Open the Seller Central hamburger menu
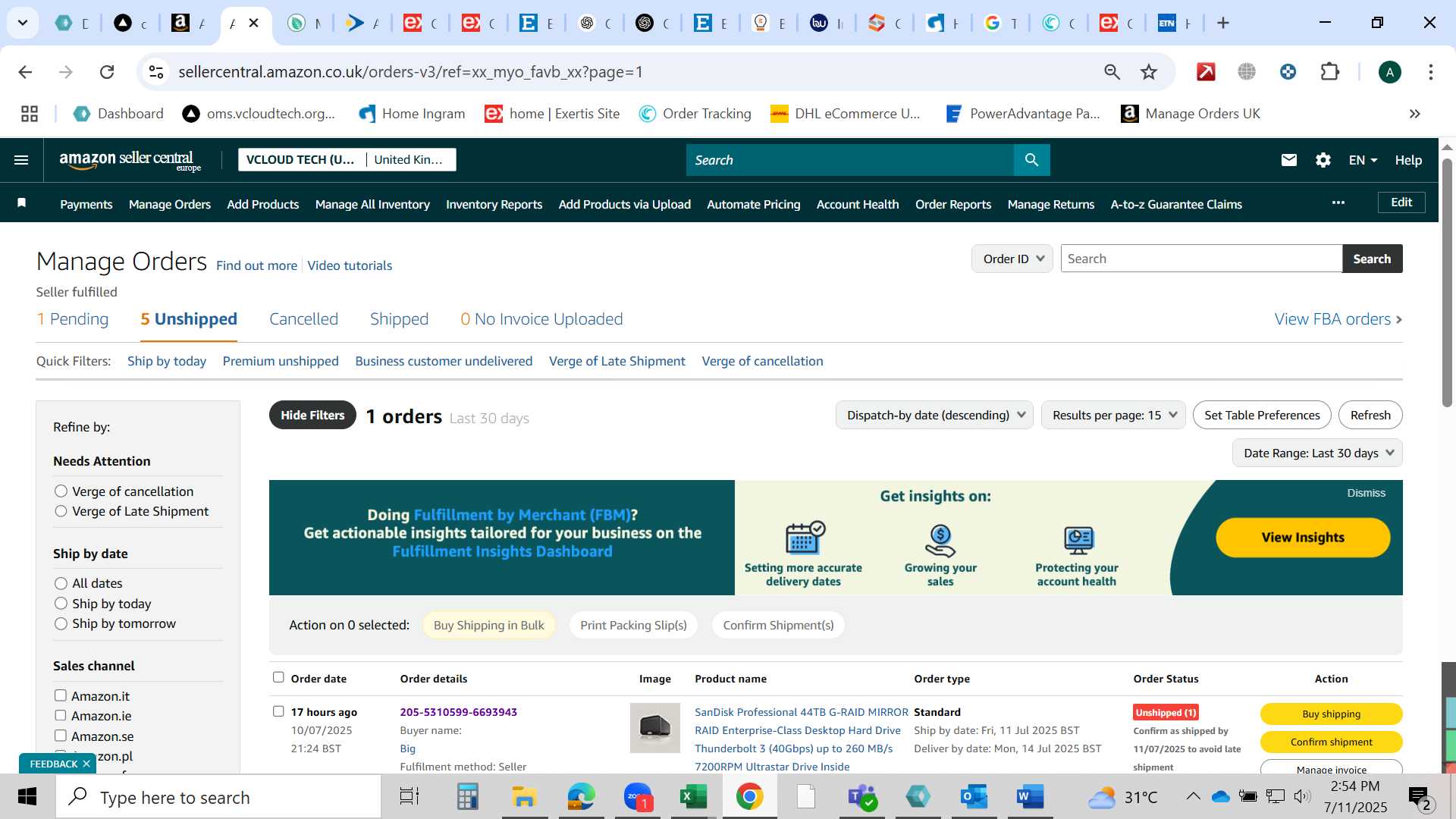The width and height of the screenshot is (1456, 819). tap(21, 160)
